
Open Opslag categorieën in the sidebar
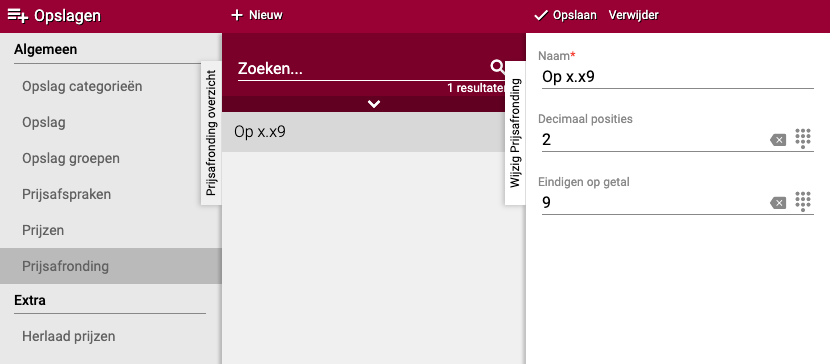(x=82, y=86)
